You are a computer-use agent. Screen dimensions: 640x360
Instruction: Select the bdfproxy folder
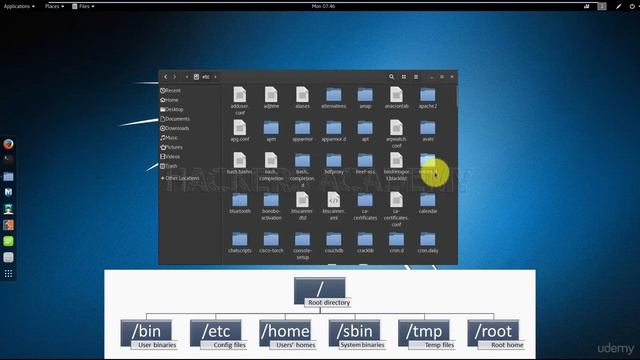(333, 164)
